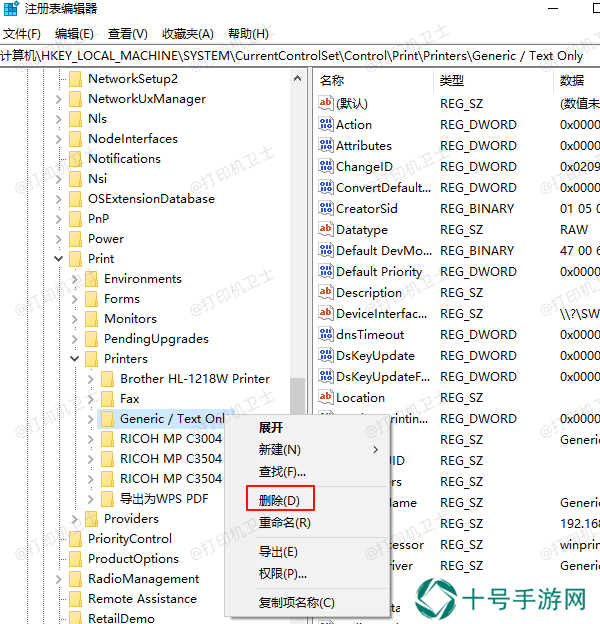Click the 导出为WPS PDF folder icon
Screen dimensions: 600x624
(x=107, y=498)
